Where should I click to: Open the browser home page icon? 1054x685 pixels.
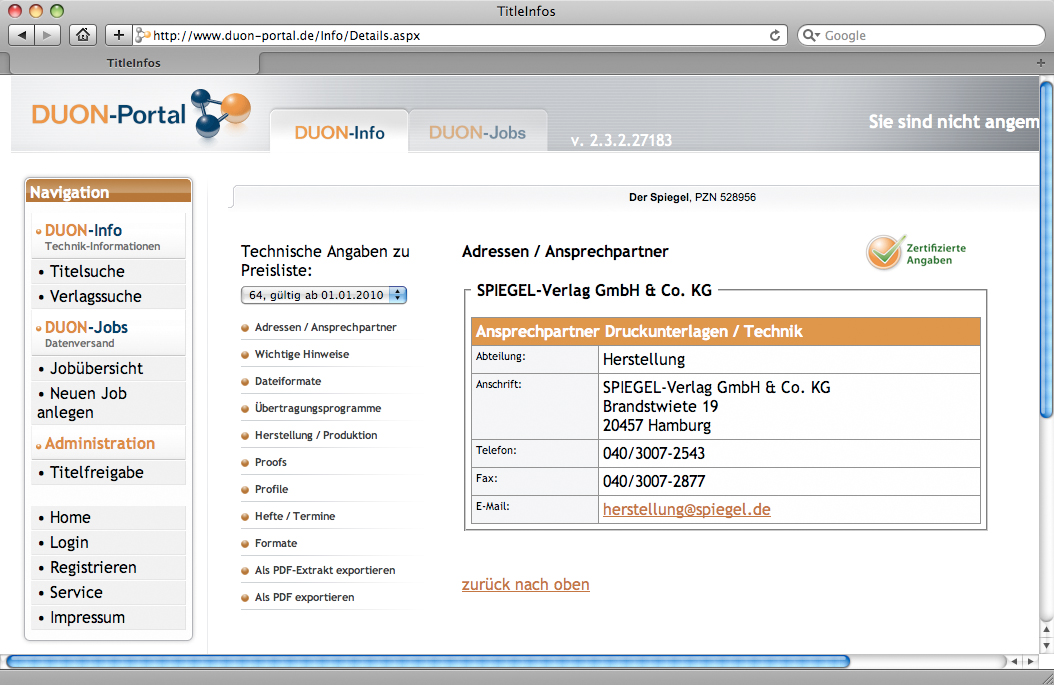point(83,35)
